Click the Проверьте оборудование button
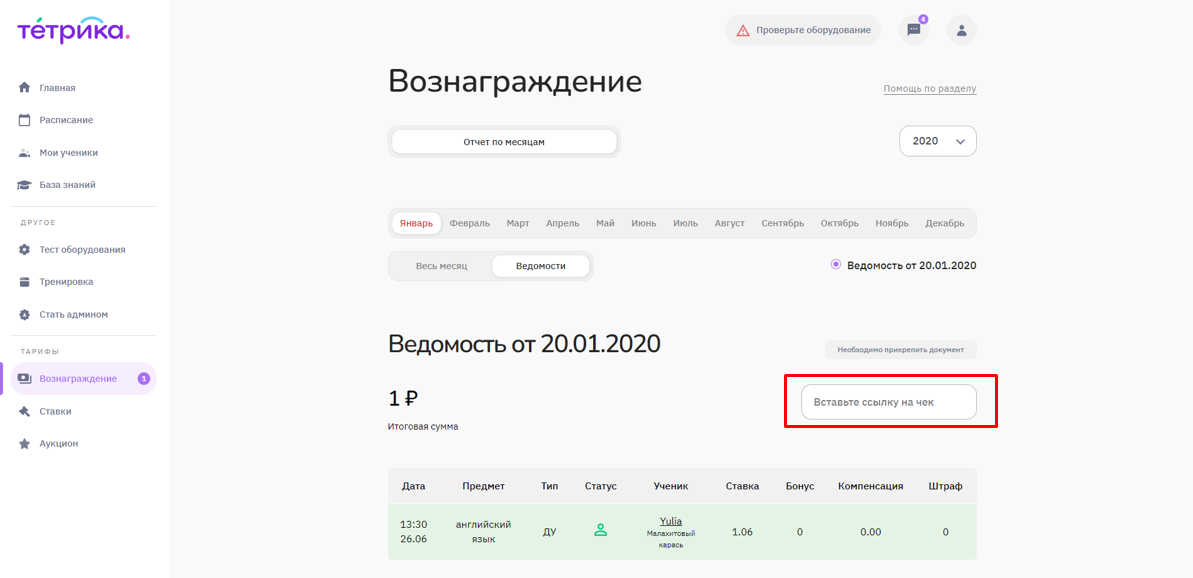Viewport: 1193px width, 578px height. [803, 30]
